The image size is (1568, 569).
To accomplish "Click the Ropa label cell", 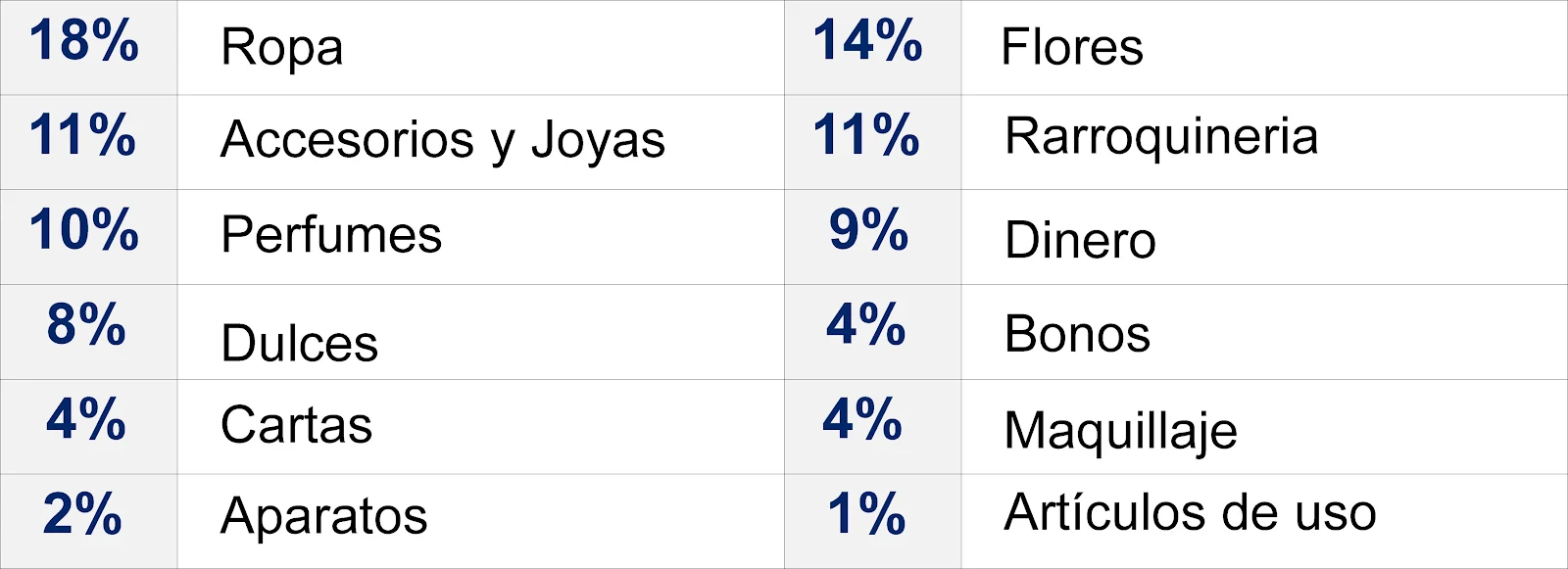I will click(480, 47).
